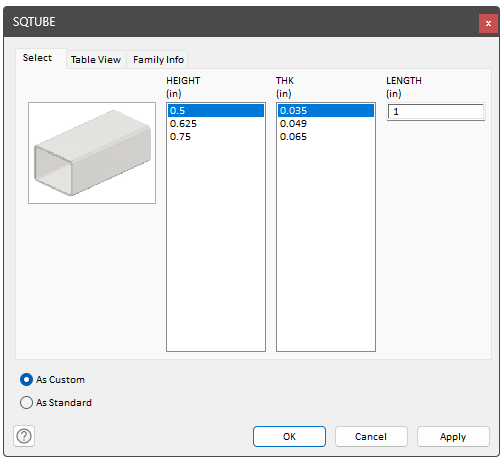Click empty area of THK listbox
The image size is (503, 463).
tap(326, 247)
